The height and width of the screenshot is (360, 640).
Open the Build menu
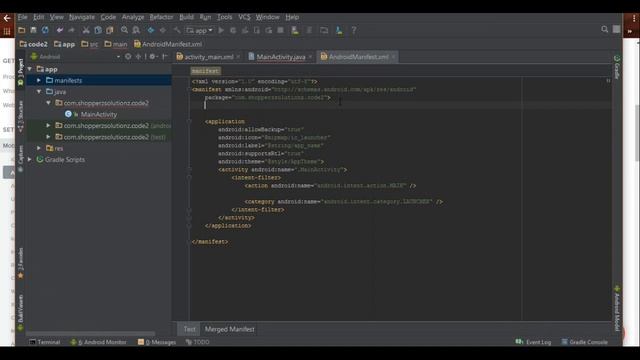187,17
